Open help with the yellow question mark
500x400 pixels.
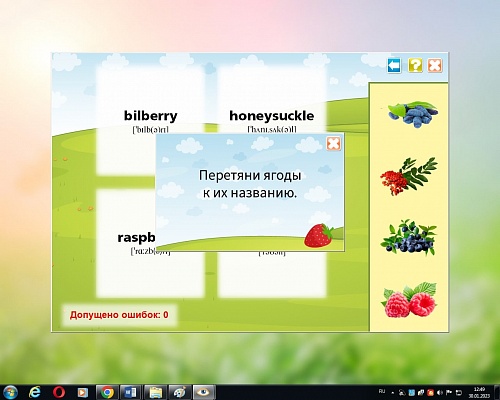415,65
